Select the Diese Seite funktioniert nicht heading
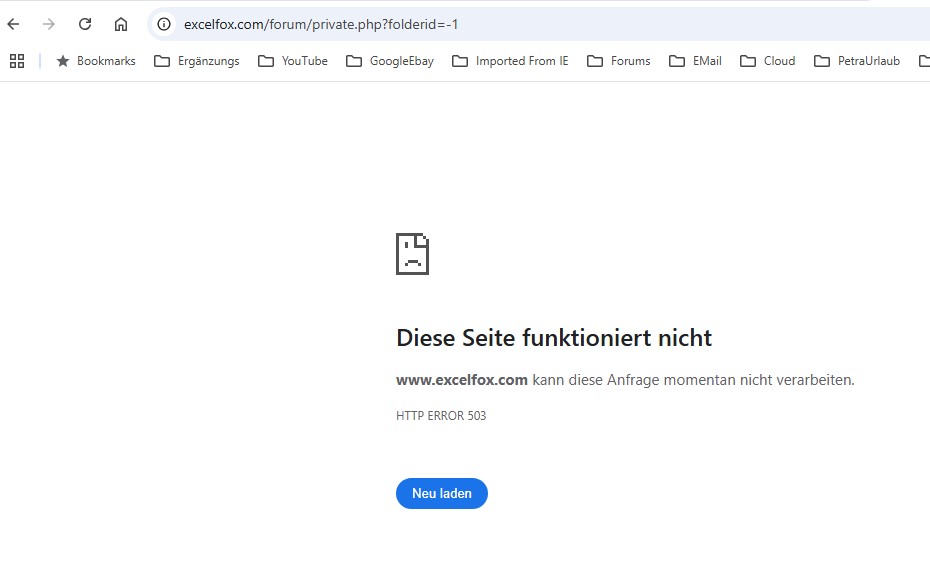 point(554,338)
